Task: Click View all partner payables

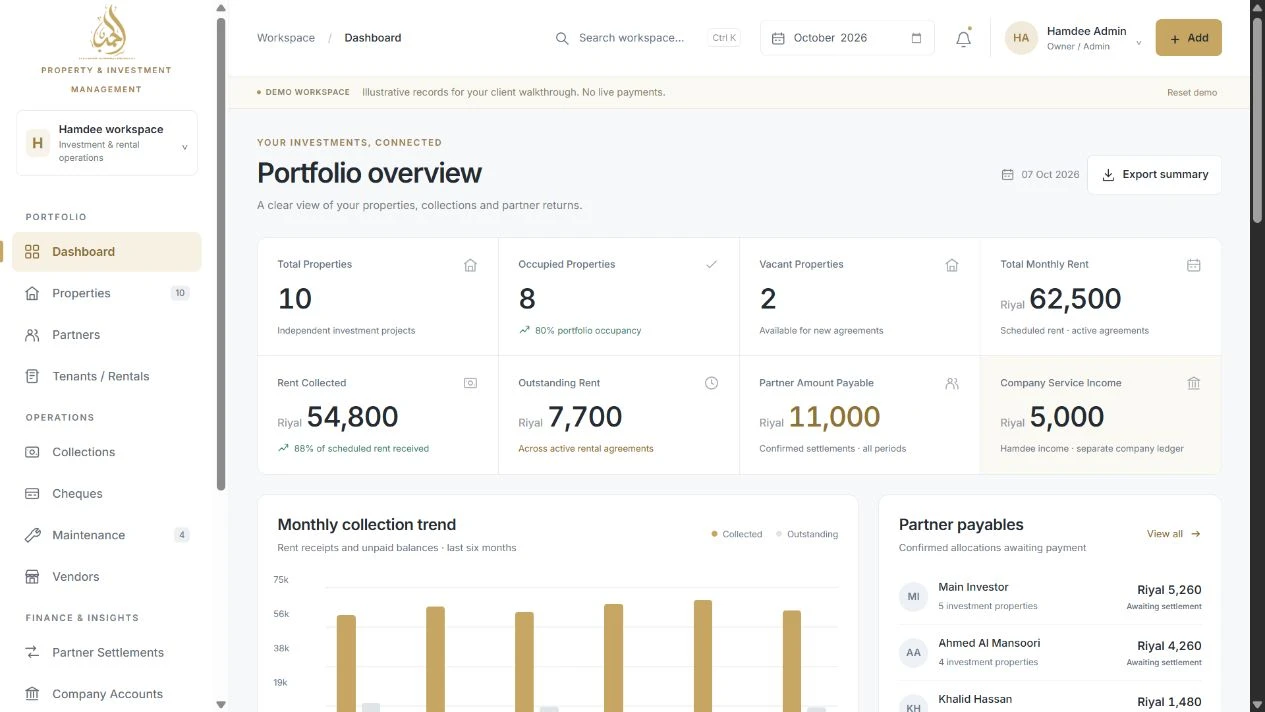Action: point(1174,534)
